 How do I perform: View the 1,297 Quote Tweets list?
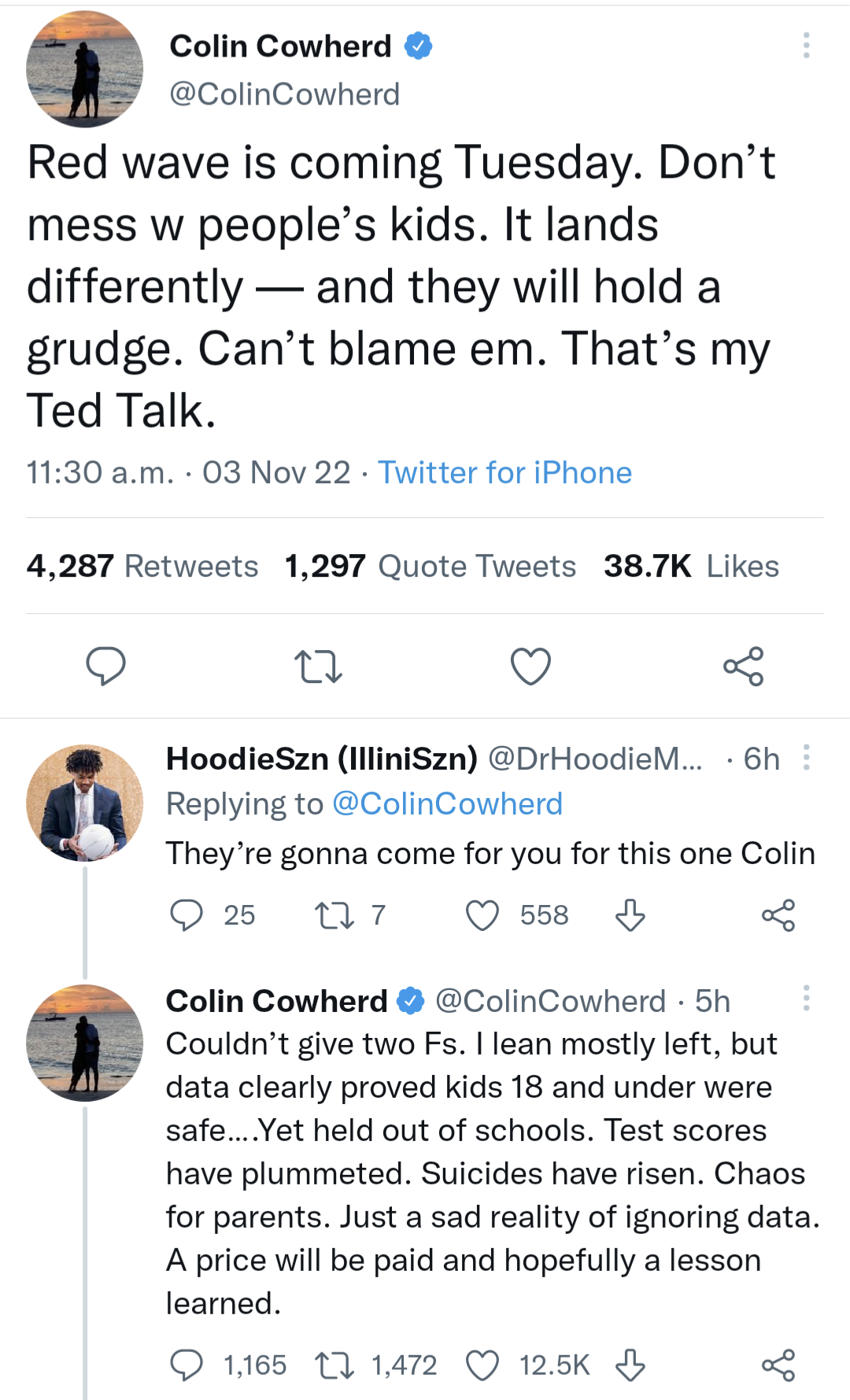pos(431,567)
